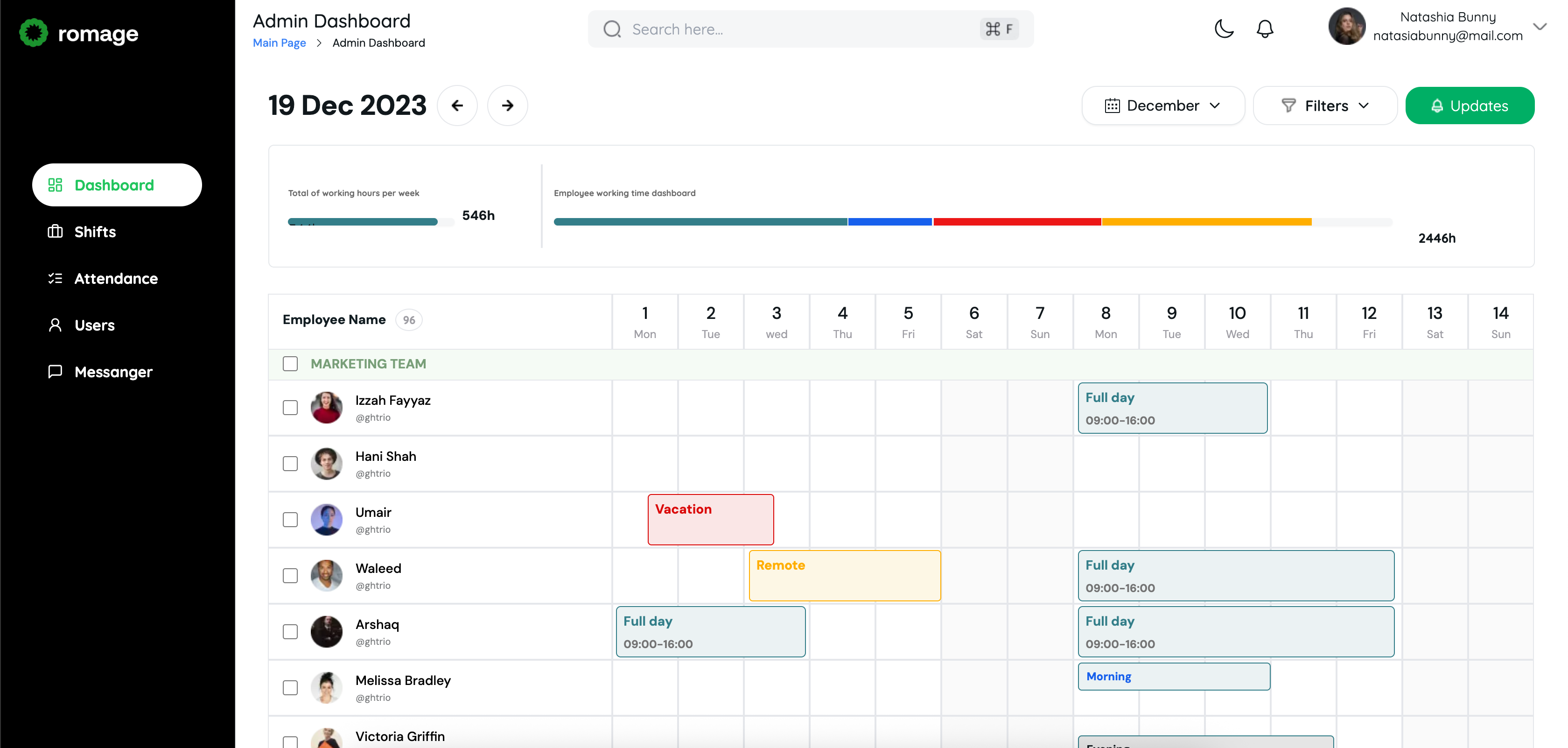Image resolution: width=1568 pixels, height=748 pixels.
Task: Advance dates with the right arrow button
Action: coord(508,106)
